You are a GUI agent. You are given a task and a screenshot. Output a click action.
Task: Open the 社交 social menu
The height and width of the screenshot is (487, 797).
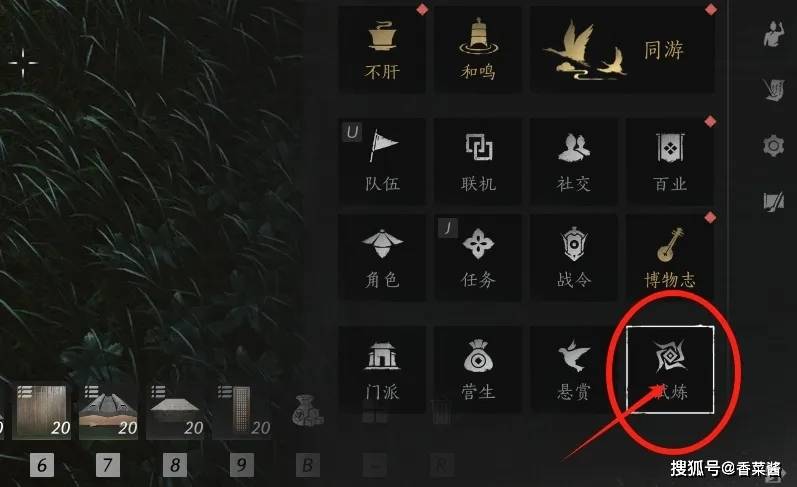click(574, 162)
